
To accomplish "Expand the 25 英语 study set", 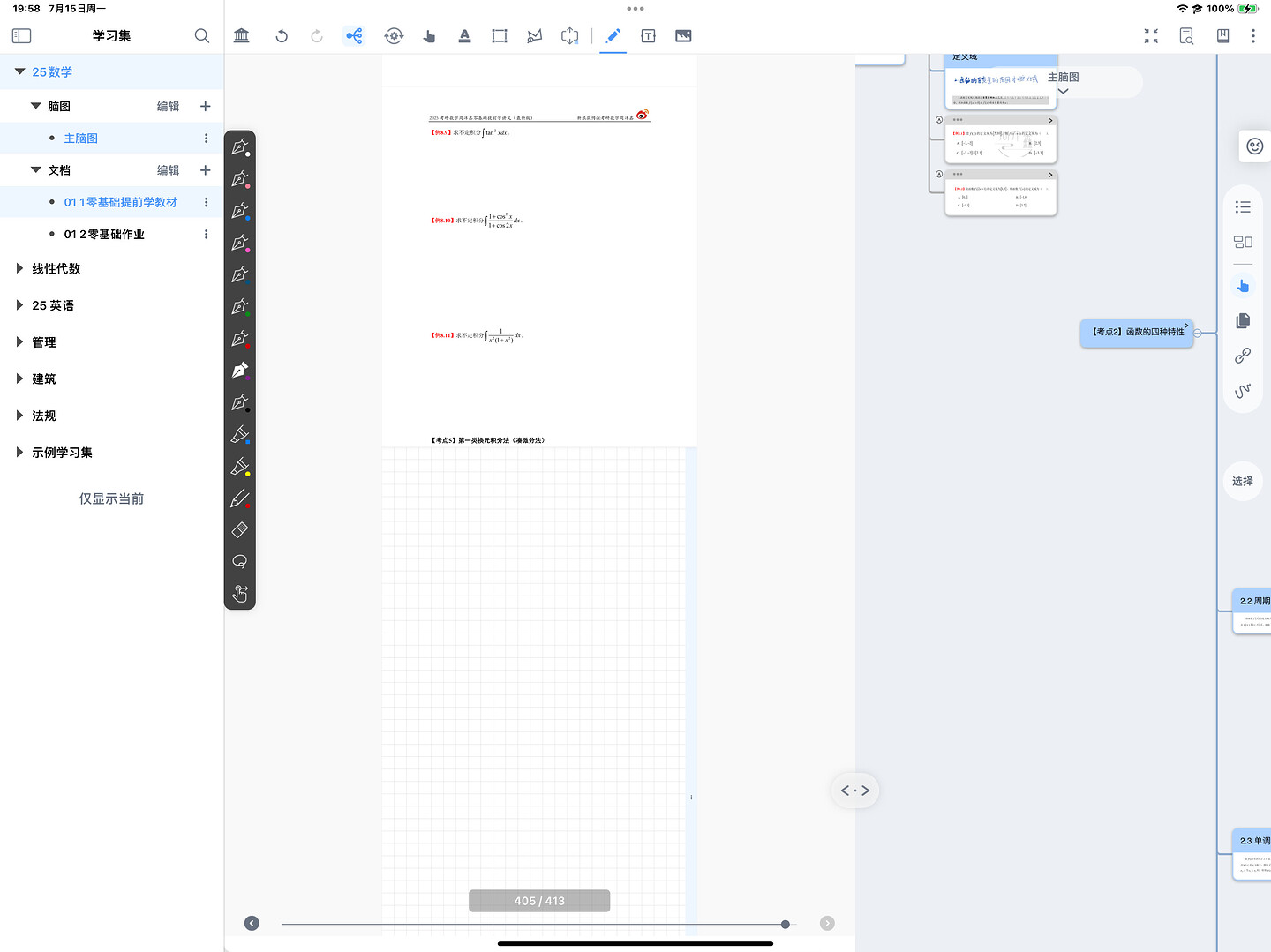I will click(x=19, y=305).
